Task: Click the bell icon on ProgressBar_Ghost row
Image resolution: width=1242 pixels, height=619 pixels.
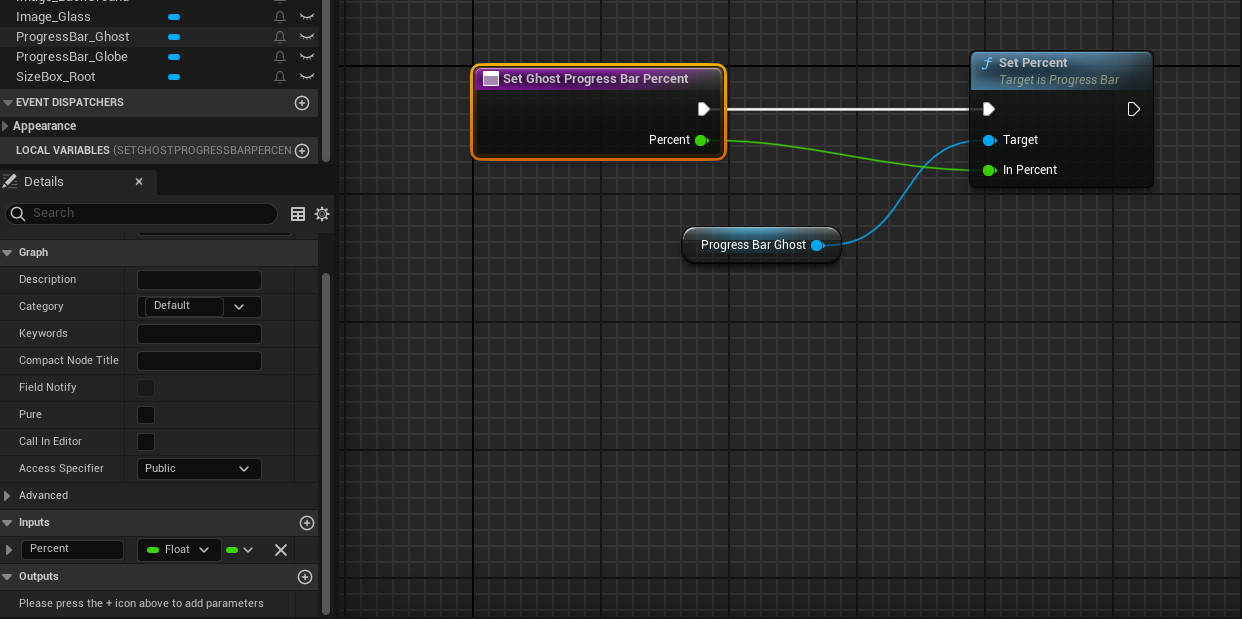Action: (280, 37)
